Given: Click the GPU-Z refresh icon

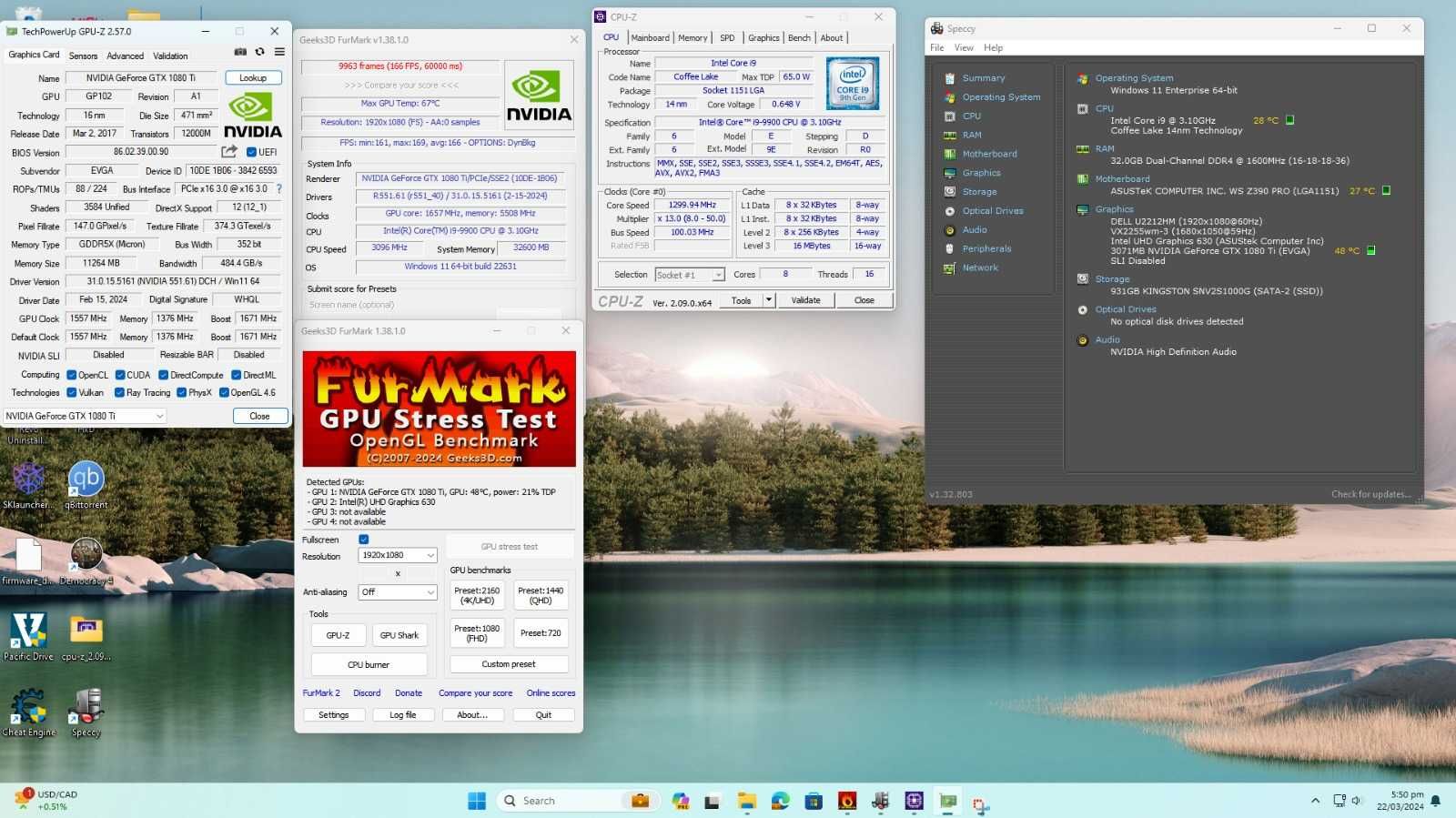Looking at the screenshot, I should point(260,53).
